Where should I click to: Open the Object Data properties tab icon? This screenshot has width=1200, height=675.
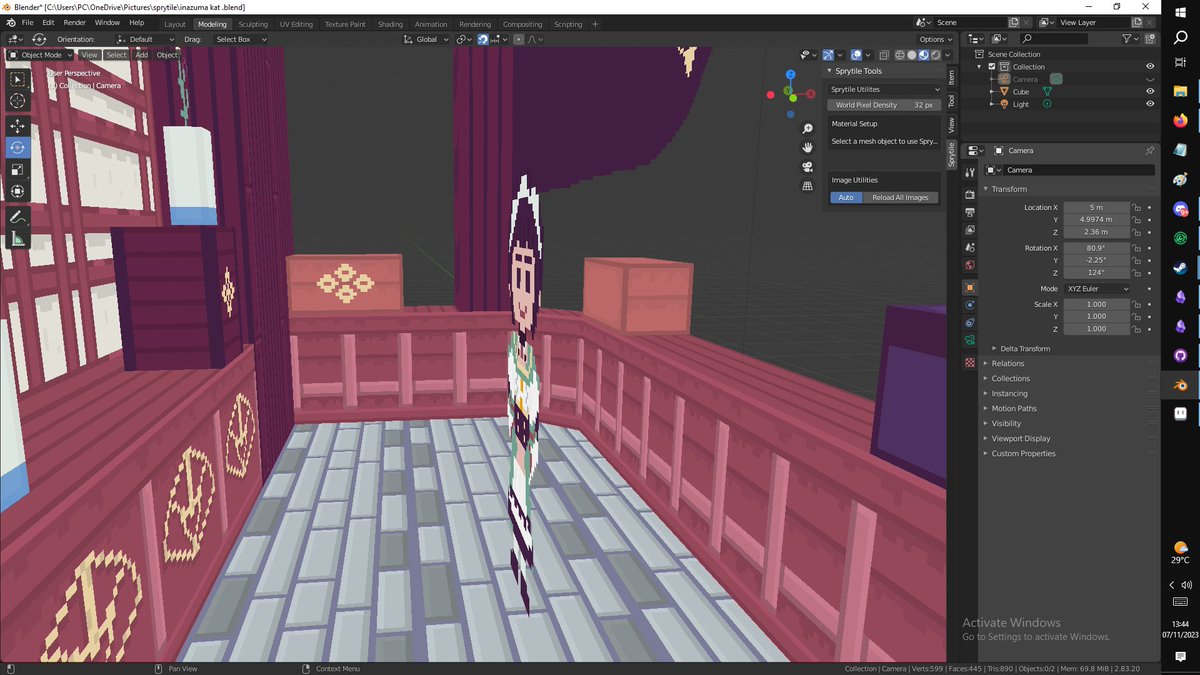pos(969,341)
